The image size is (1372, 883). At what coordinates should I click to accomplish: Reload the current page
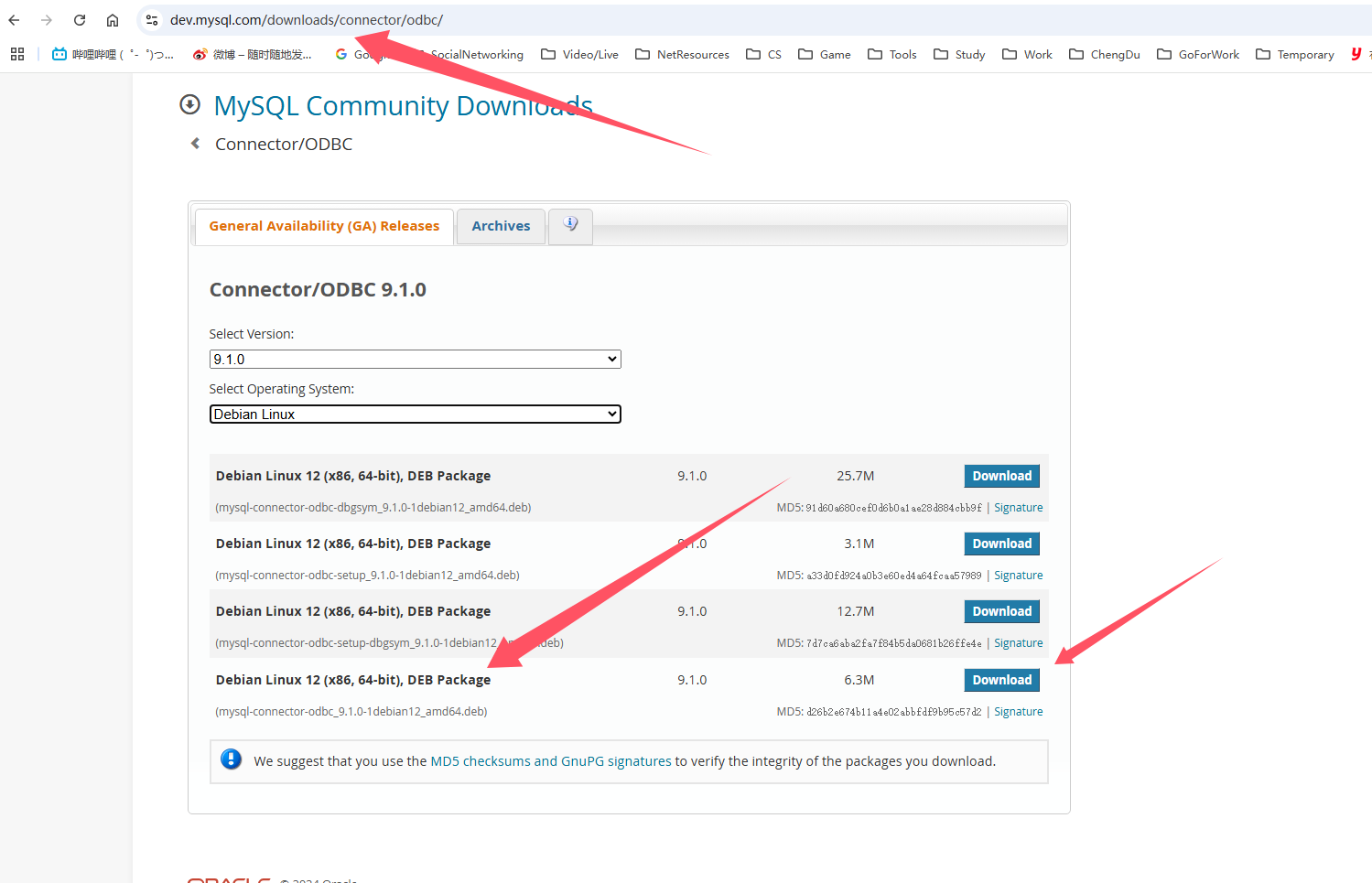(x=80, y=20)
